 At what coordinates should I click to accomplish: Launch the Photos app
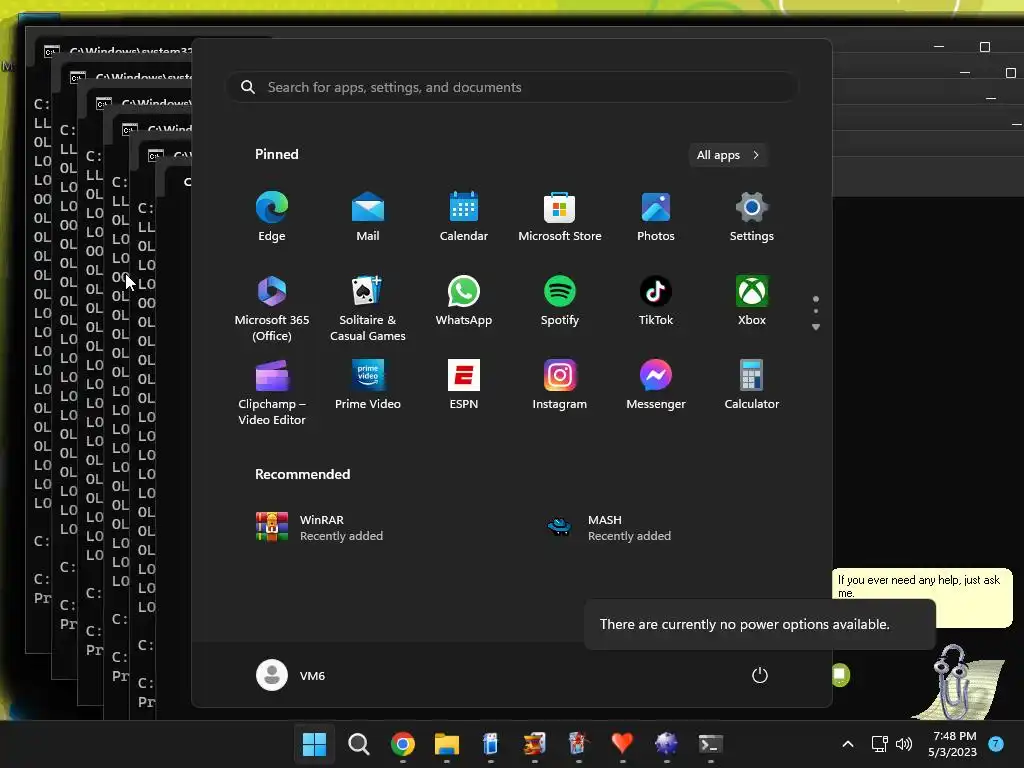click(656, 217)
